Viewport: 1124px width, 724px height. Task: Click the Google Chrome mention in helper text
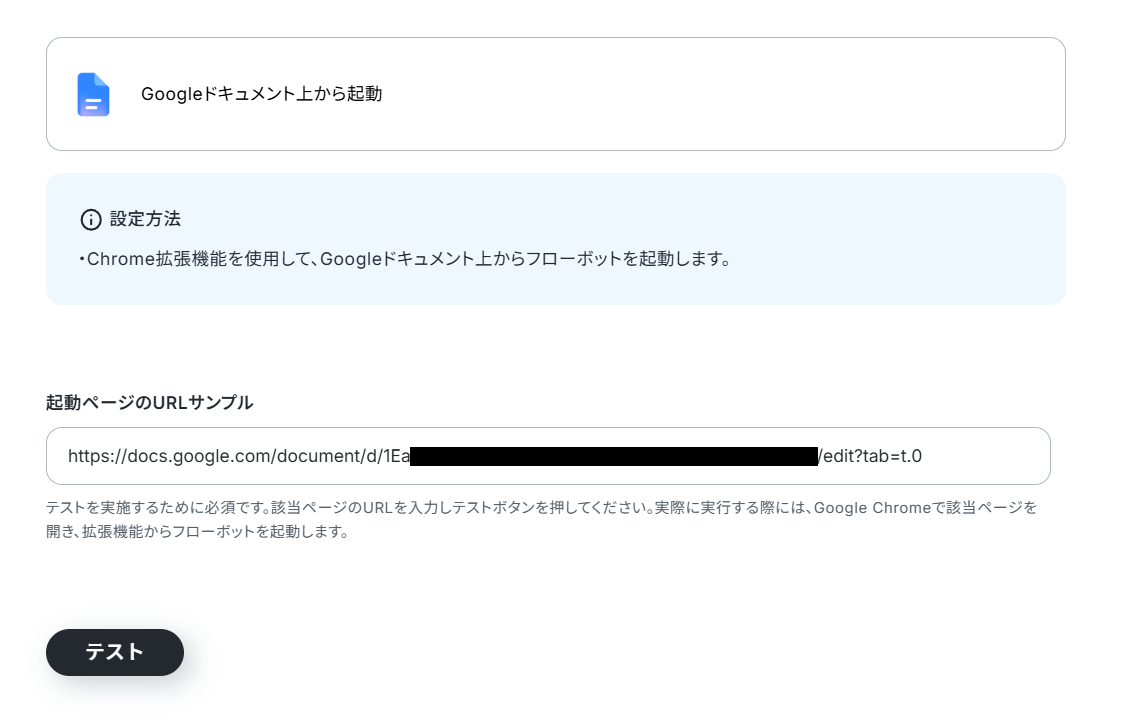(x=872, y=508)
